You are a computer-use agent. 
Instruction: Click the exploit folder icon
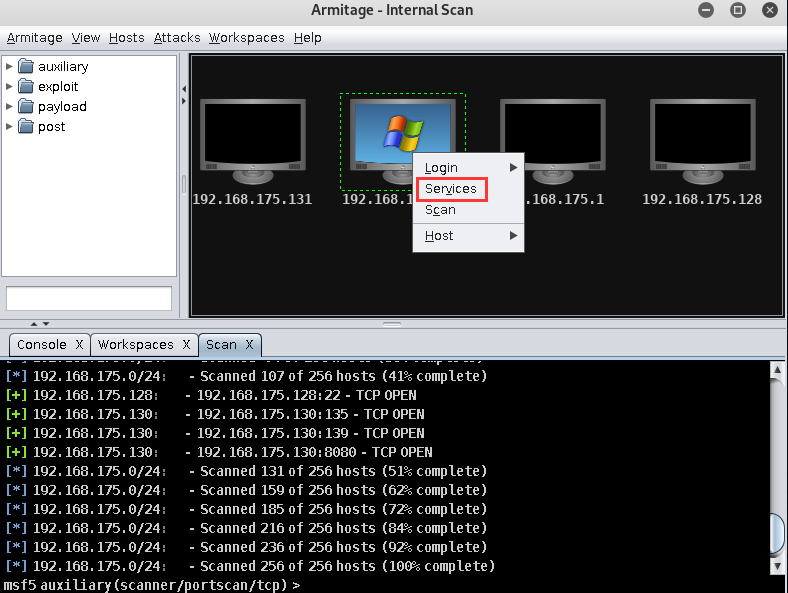[x=26, y=86]
